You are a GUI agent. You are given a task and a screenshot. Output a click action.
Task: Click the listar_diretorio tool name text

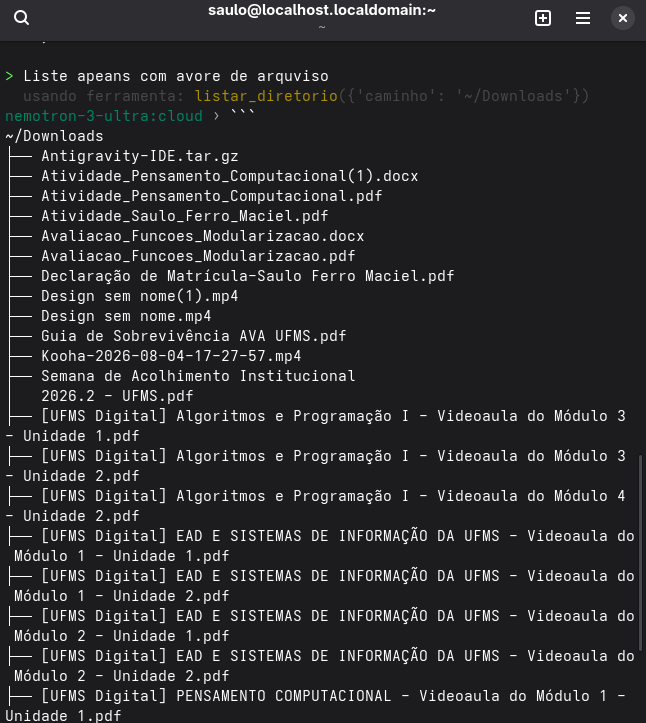266,96
